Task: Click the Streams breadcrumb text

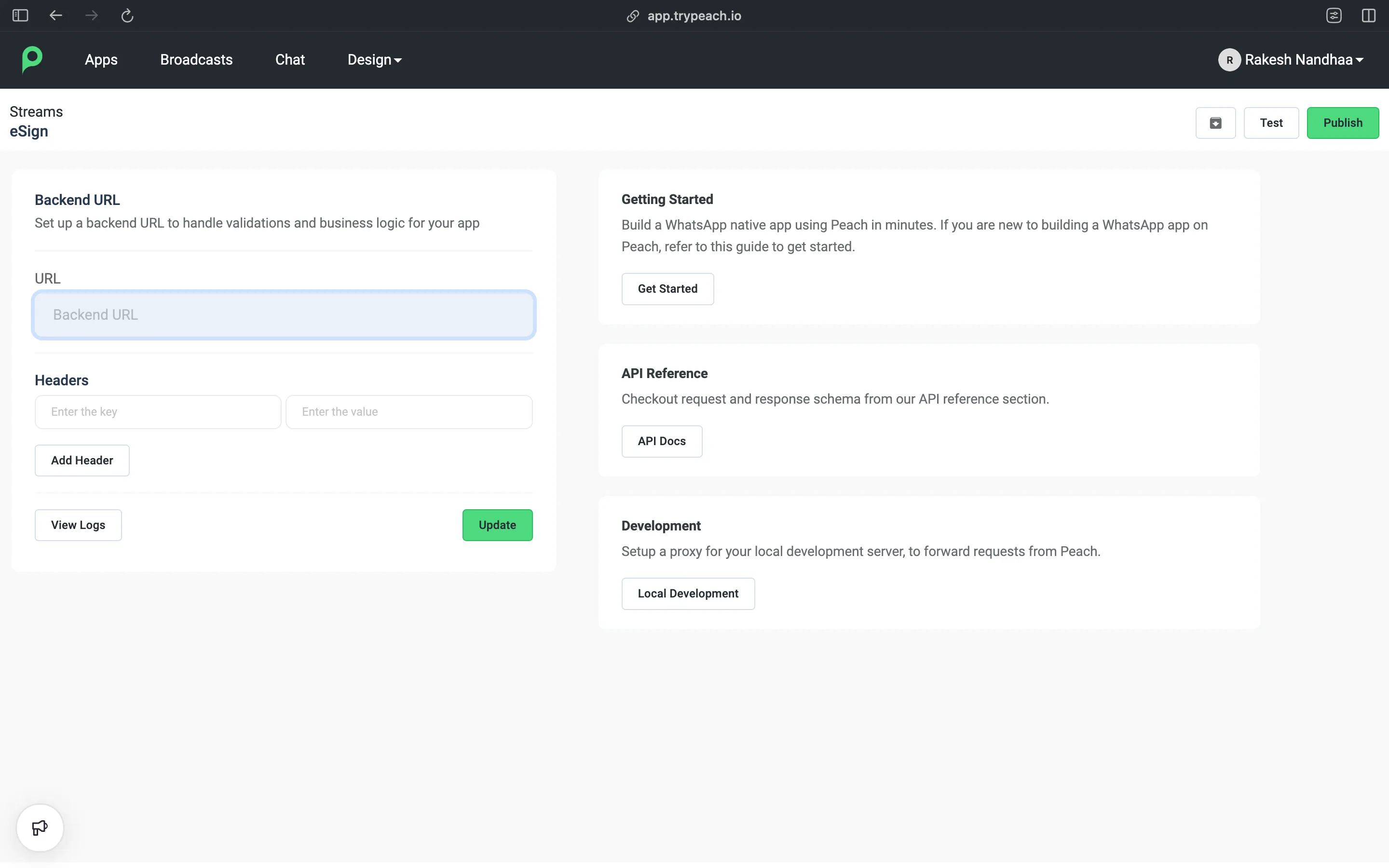Action: [x=36, y=111]
